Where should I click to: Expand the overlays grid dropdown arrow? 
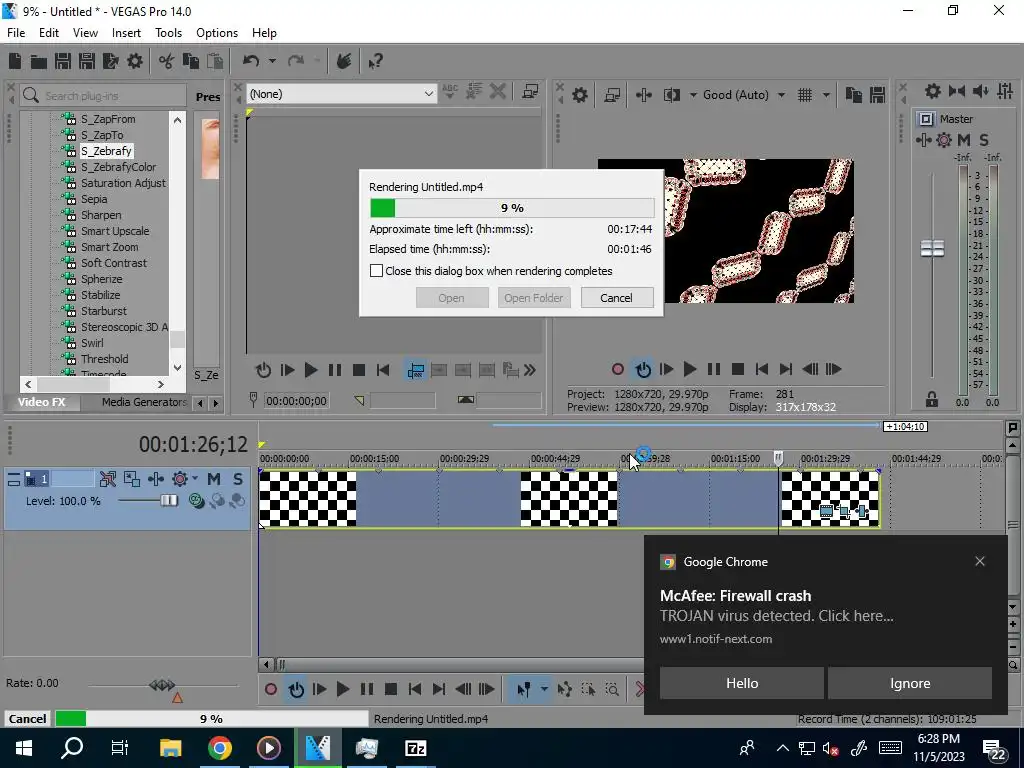pos(825,95)
